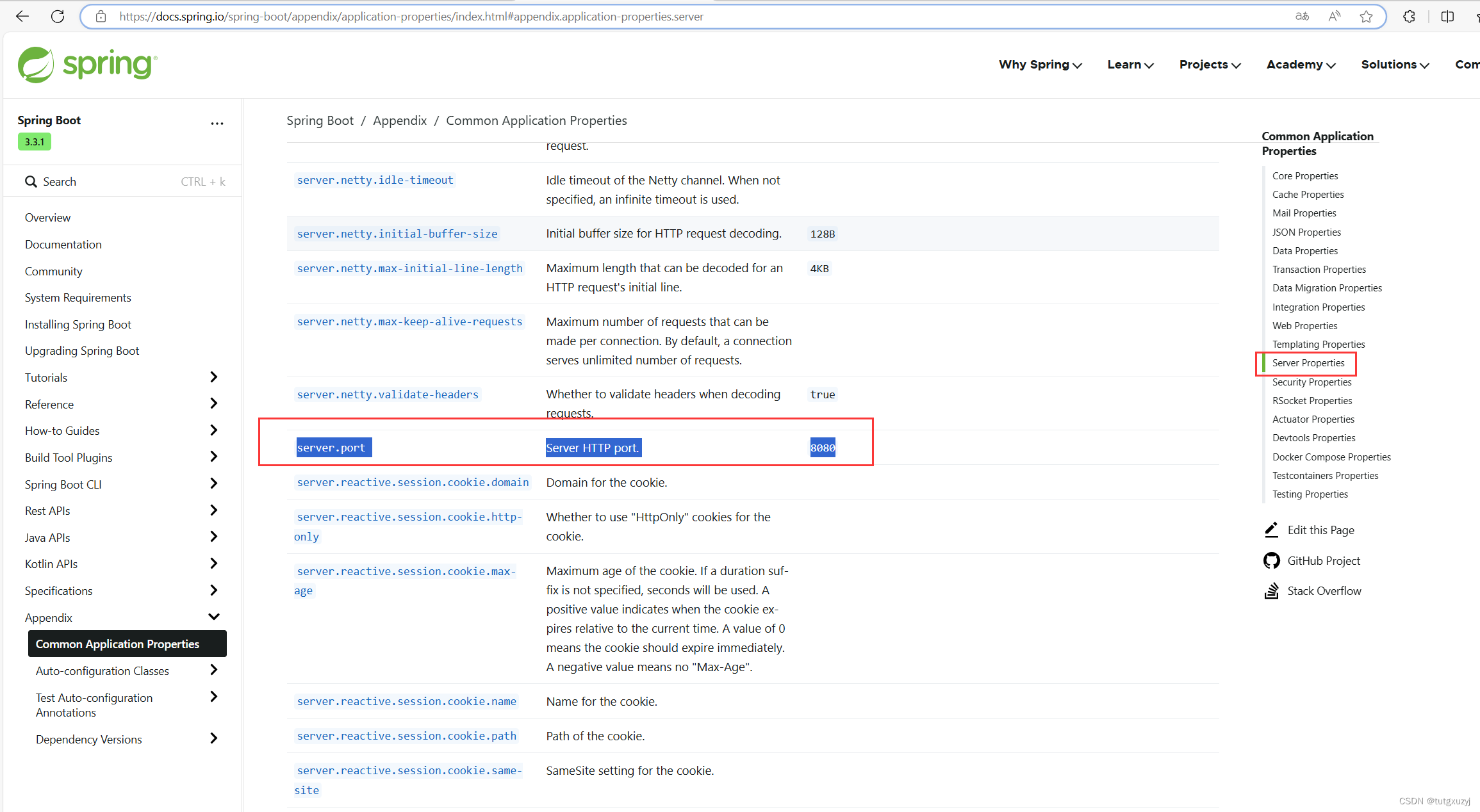Open the translate page icon
This screenshot has width=1480, height=812.
[x=1302, y=17]
